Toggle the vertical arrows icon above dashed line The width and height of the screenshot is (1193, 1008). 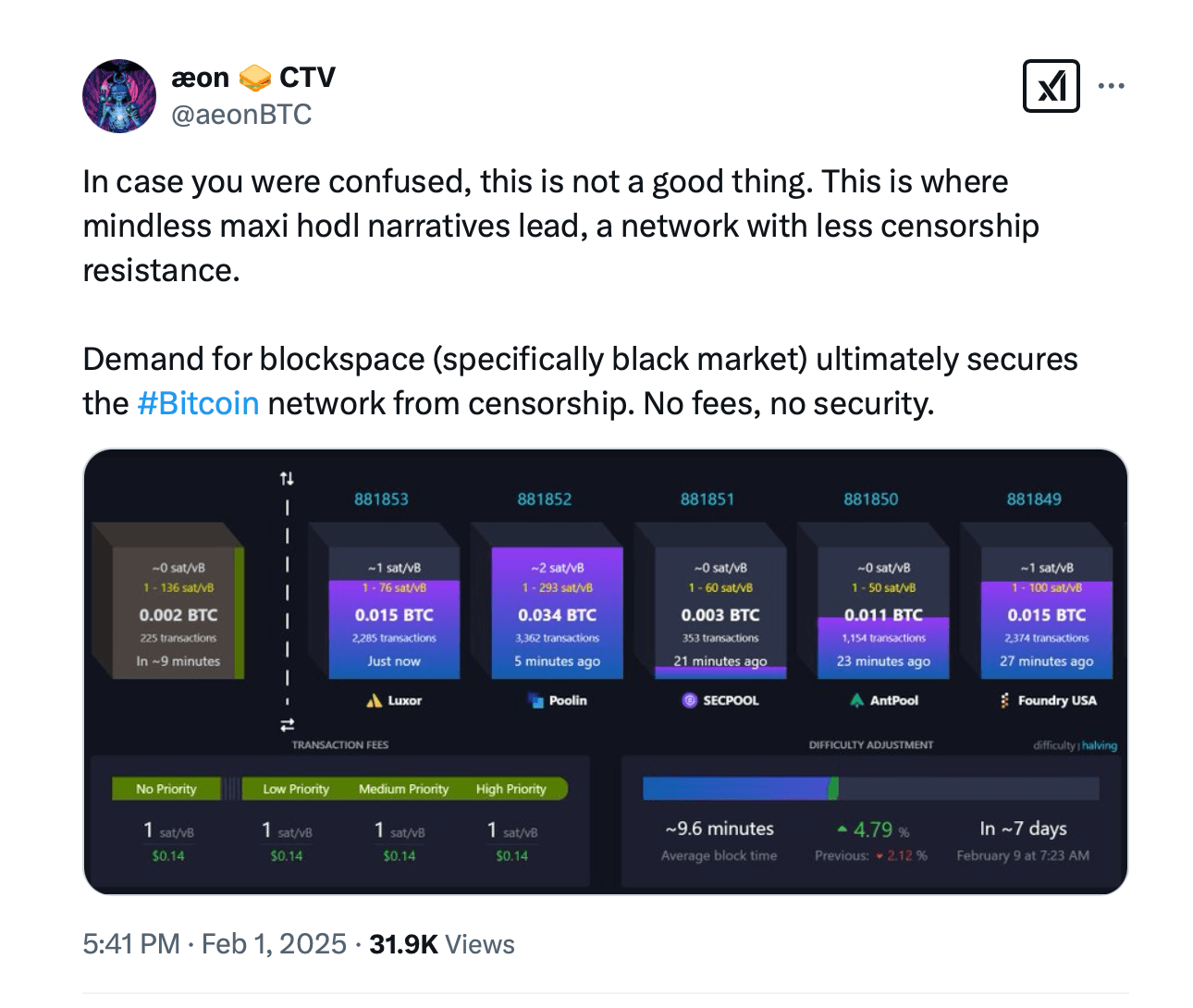[x=287, y=478]
